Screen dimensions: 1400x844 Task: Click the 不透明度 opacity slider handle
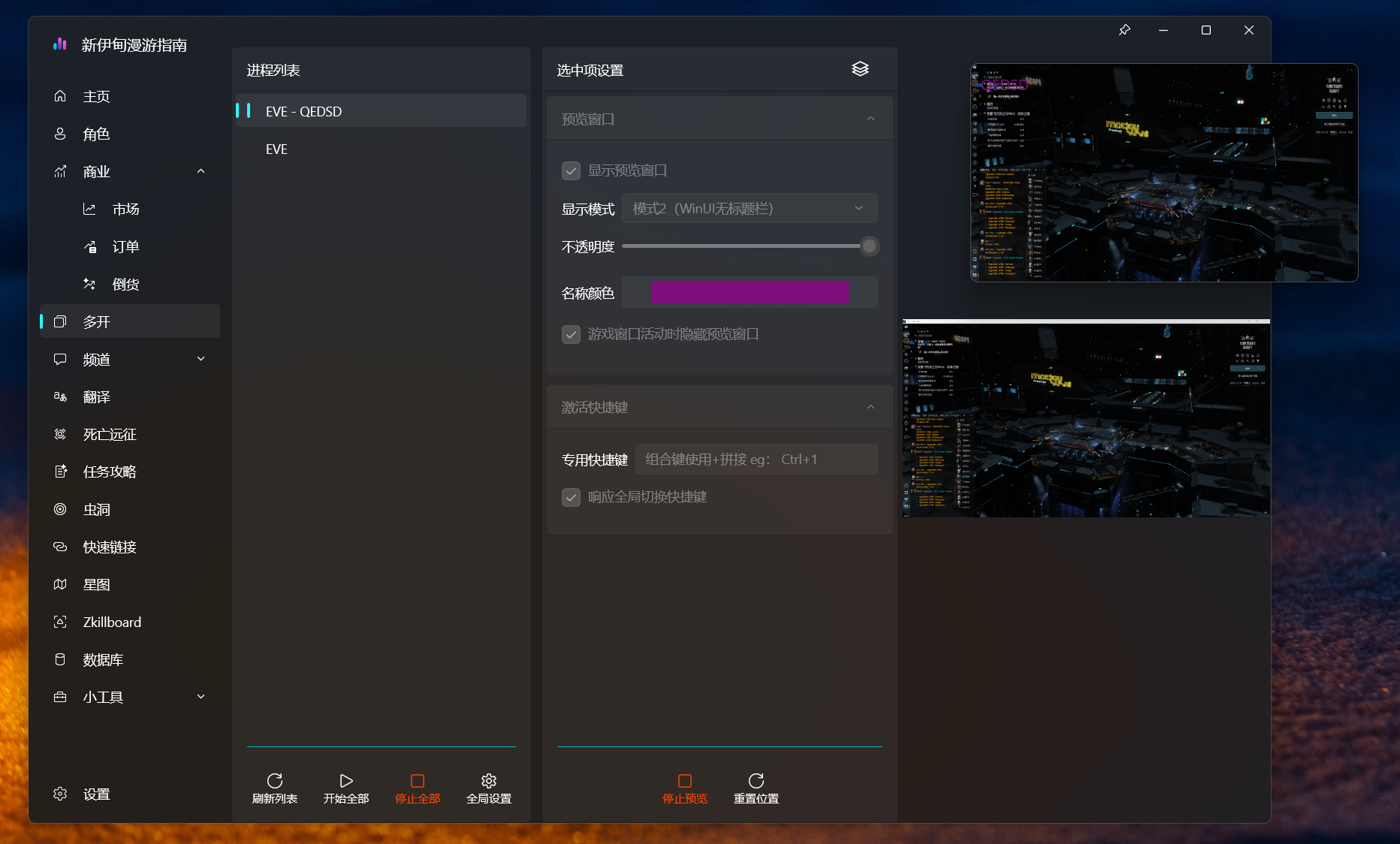pos(869,246)
